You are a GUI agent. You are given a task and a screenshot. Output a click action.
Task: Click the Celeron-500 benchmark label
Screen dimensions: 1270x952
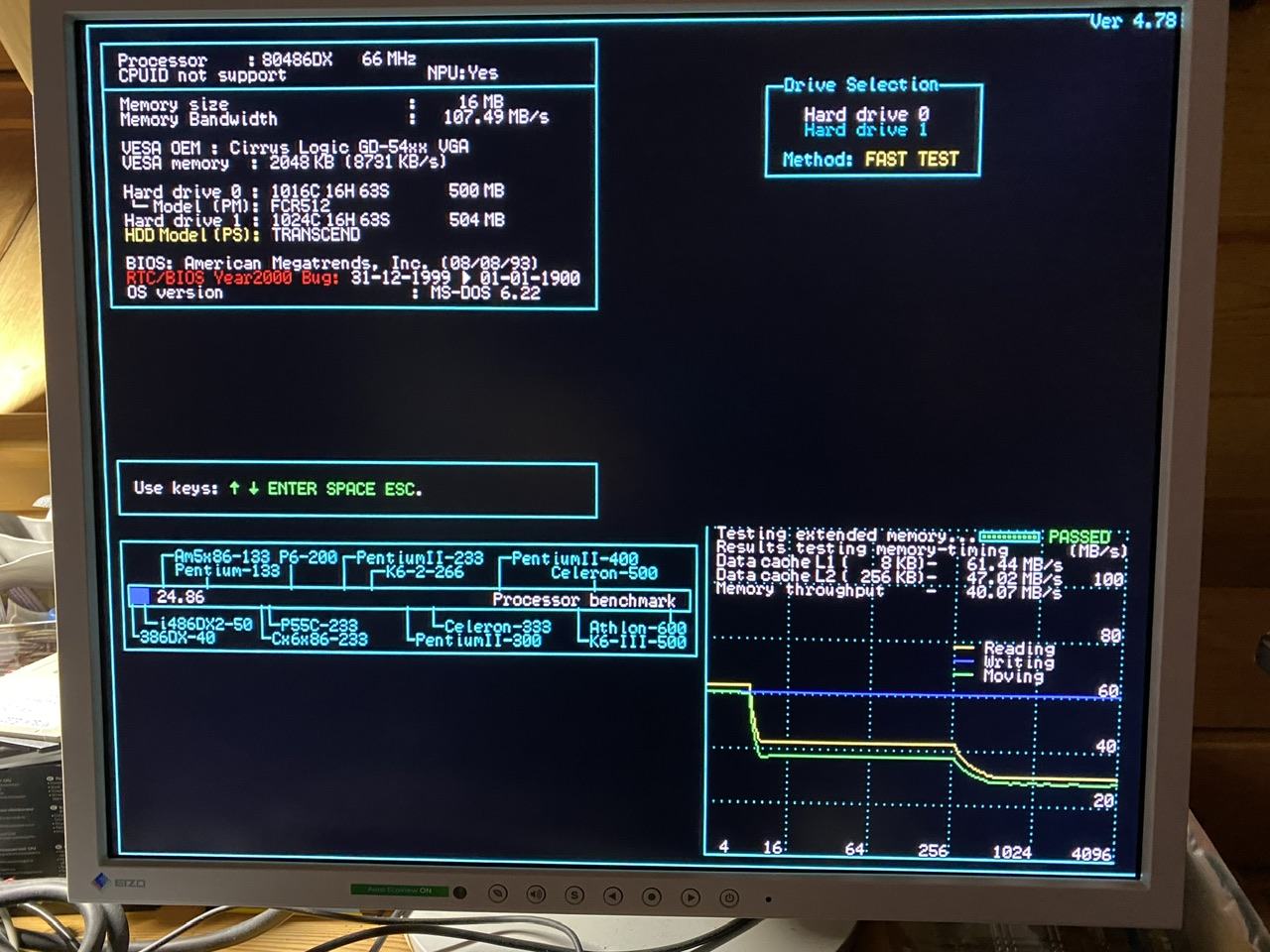pyautogui.click(x=604, y=573)
